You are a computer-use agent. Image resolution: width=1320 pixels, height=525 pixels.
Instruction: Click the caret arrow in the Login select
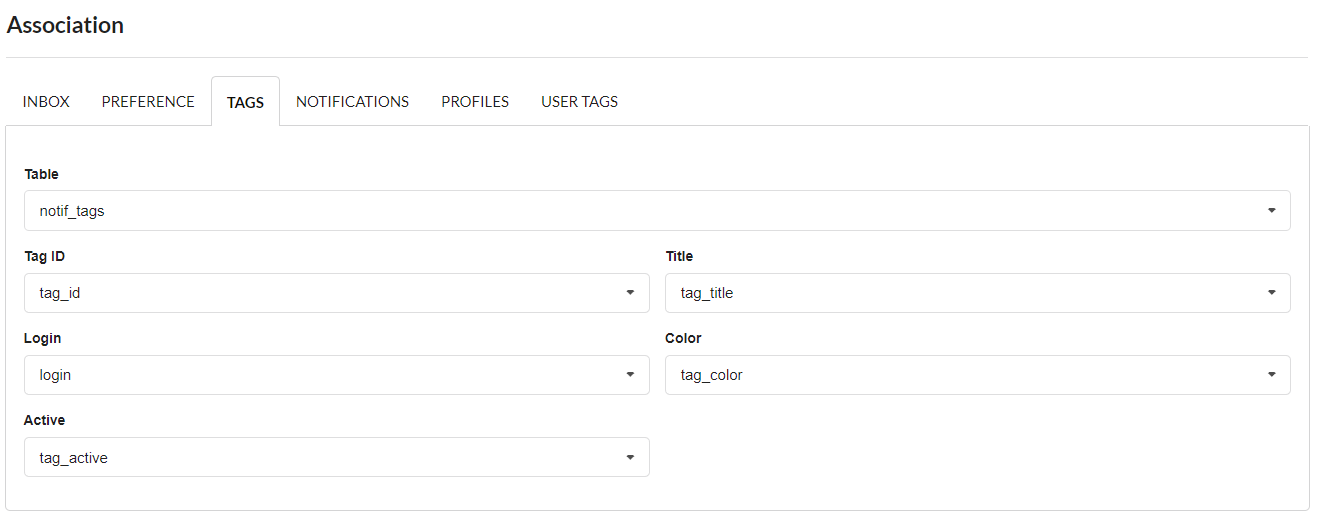[630, 375]
